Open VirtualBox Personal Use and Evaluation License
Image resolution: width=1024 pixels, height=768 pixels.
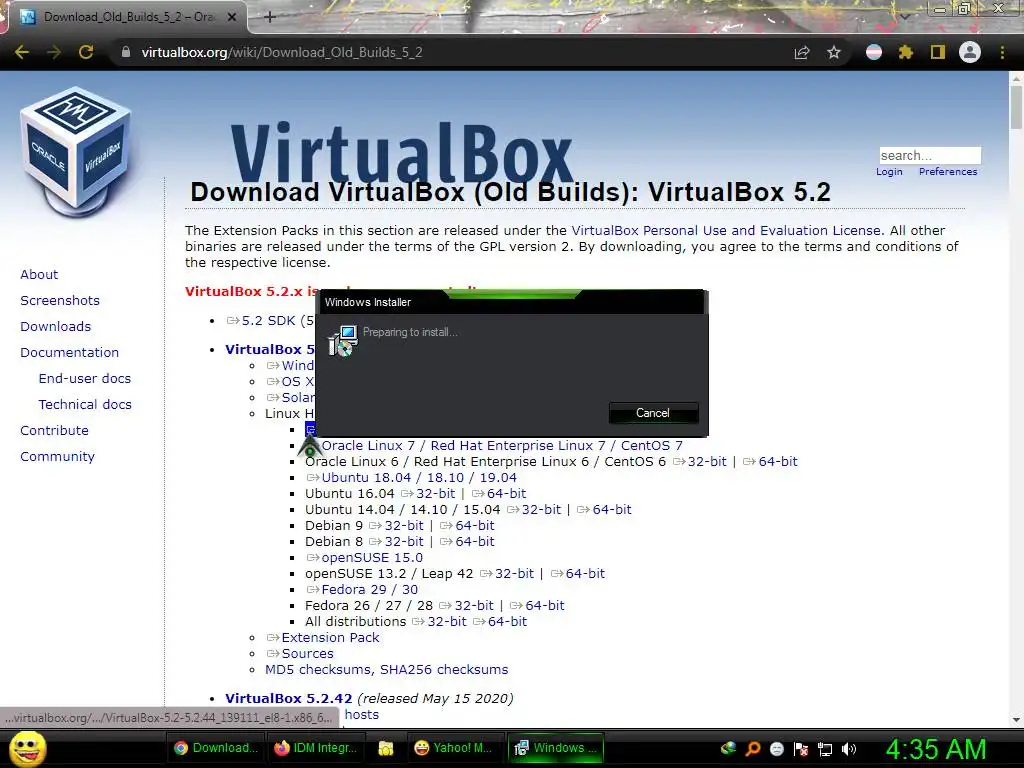click(x=726, y=231)
